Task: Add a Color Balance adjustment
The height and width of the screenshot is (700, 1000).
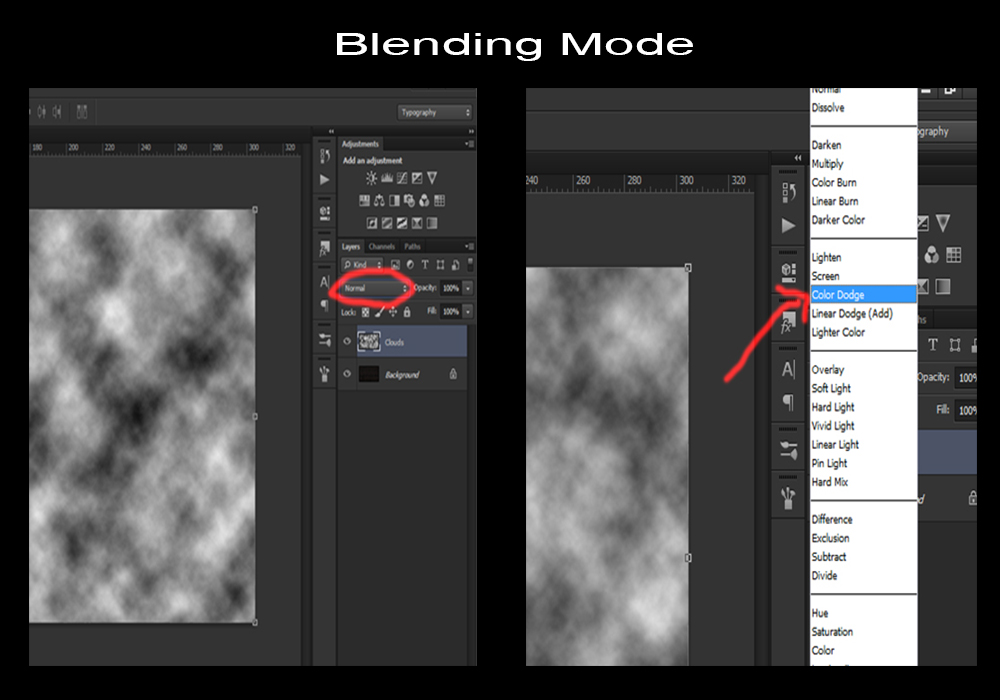Action: [379, 201]
